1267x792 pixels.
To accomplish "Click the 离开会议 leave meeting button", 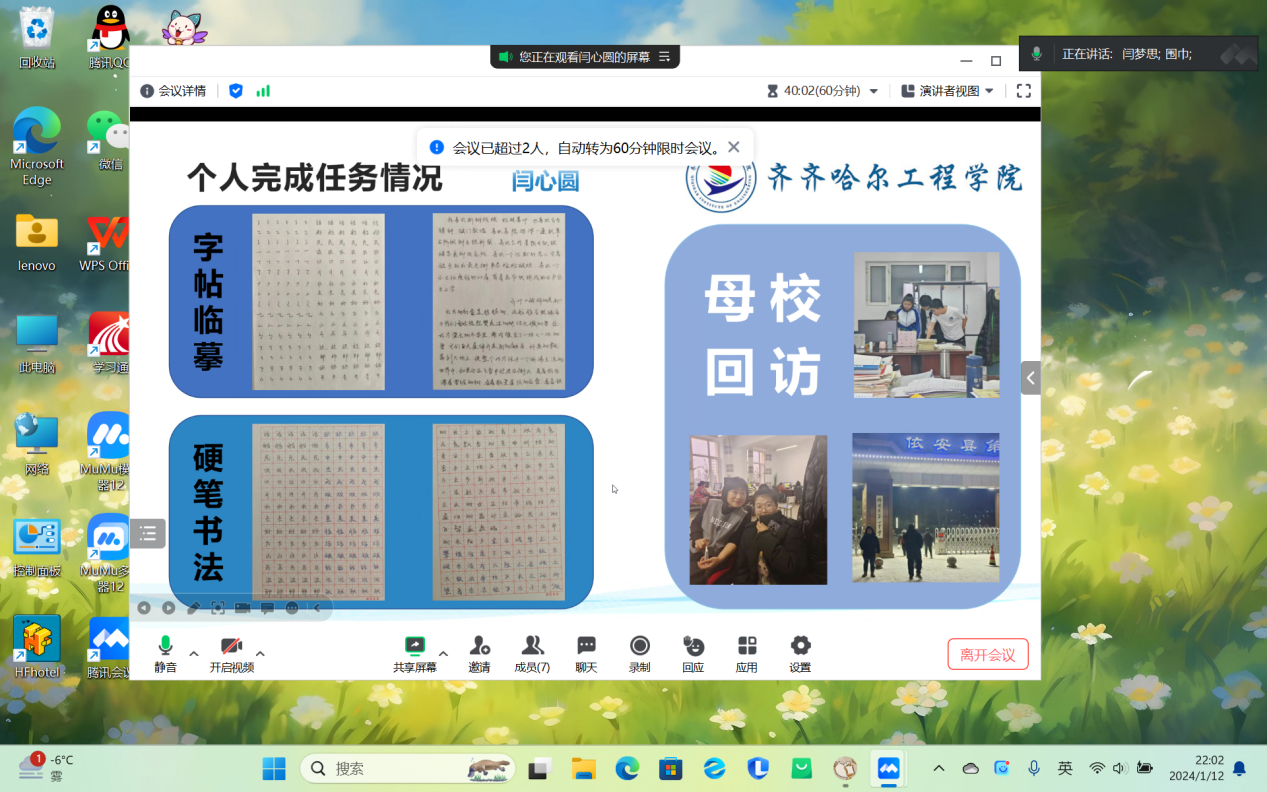I will pos(987,655).
